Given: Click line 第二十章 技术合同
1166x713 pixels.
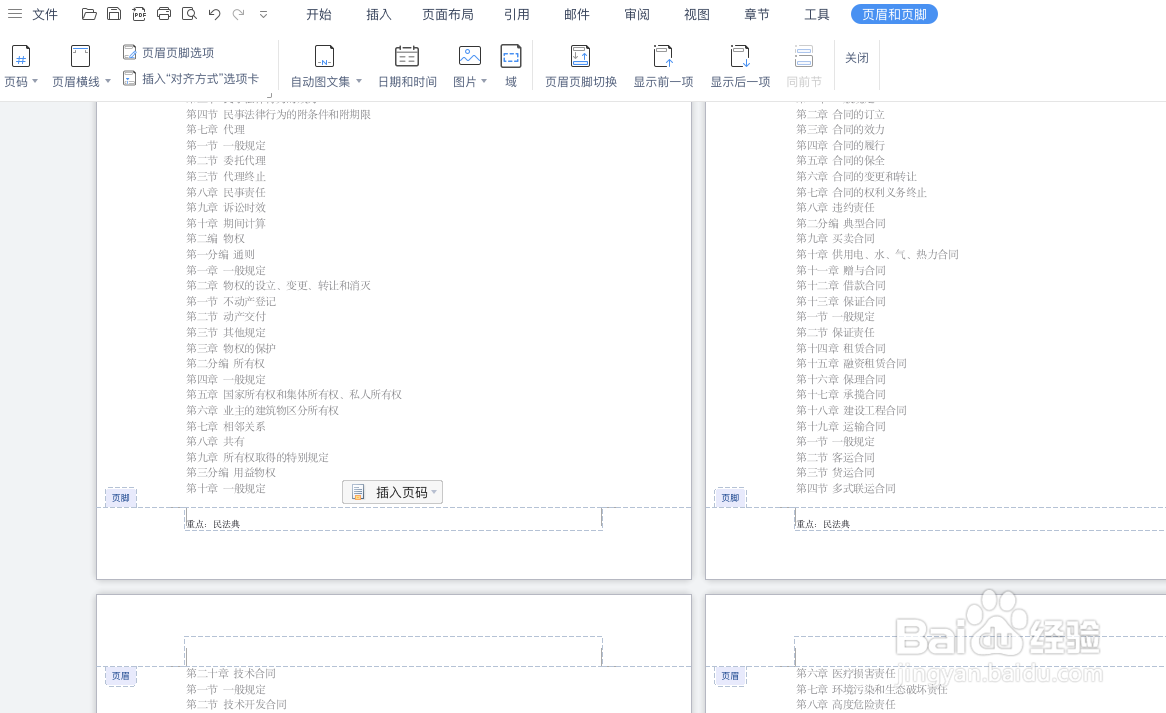Looking at the screenshot, I should click(x=231, y=674).
